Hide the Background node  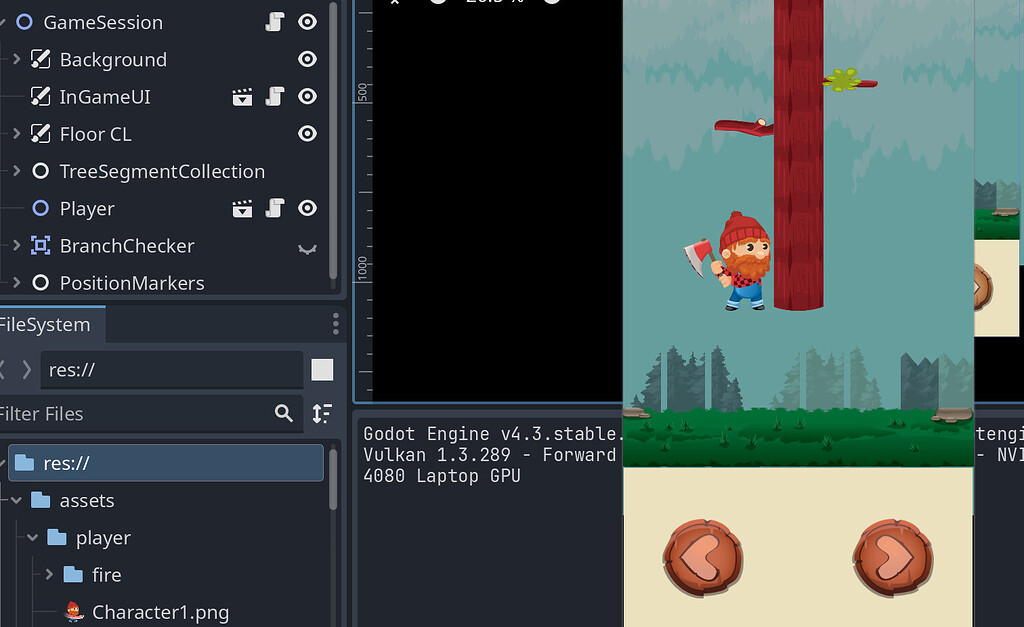click(307, 59)
